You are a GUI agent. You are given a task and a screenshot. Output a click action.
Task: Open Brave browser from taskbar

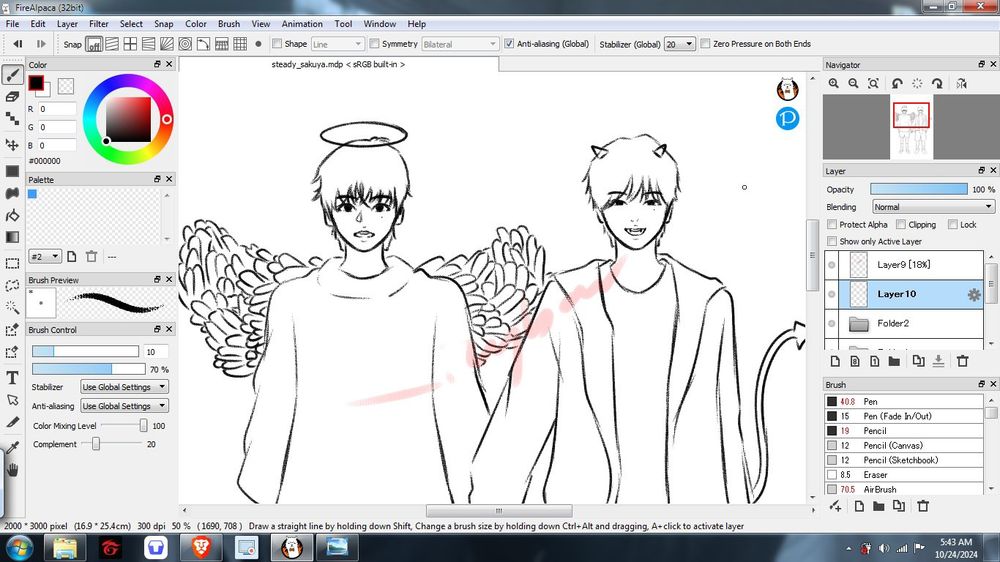coord(201,547)
